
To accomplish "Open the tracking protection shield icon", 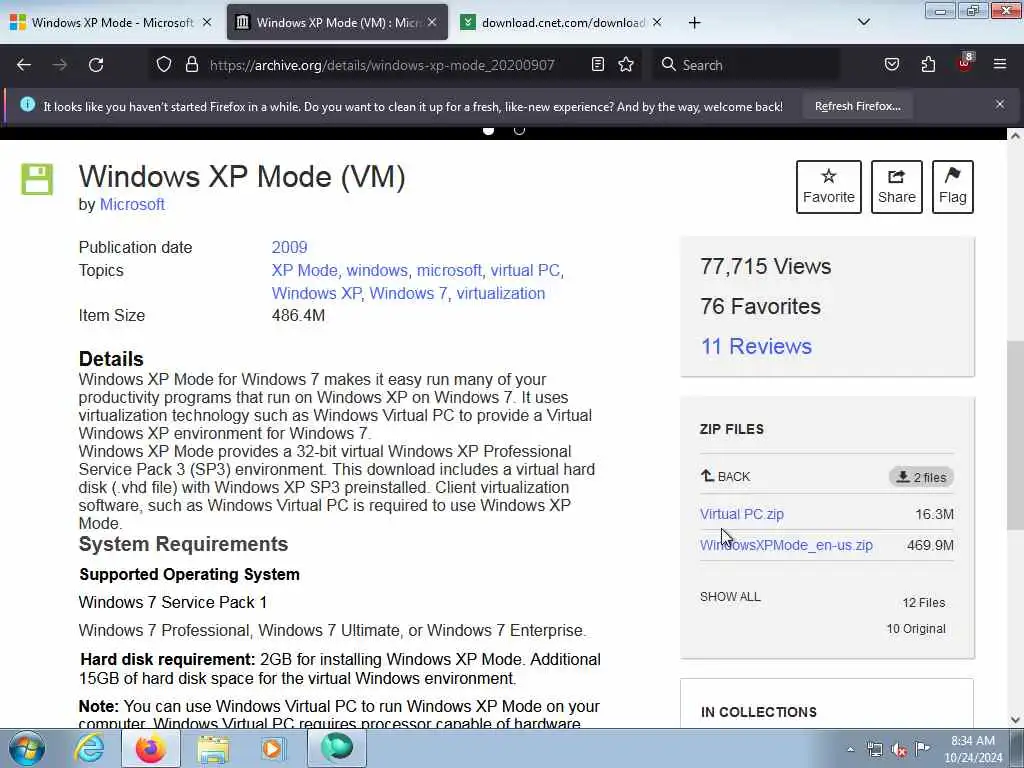I will (x=164, y=65).
